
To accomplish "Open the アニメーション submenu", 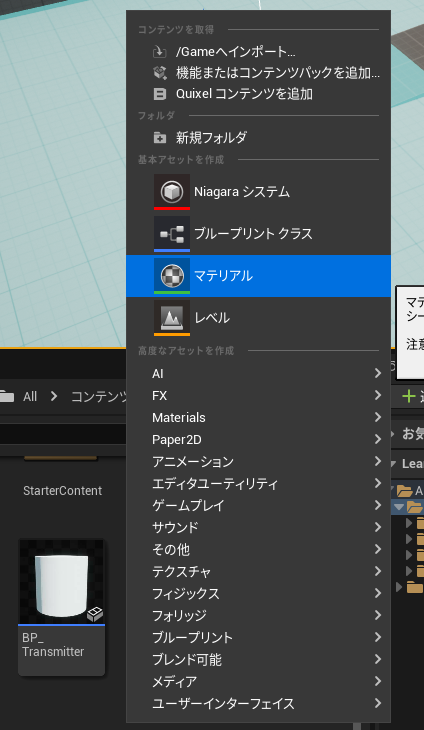I will point(258,462).
